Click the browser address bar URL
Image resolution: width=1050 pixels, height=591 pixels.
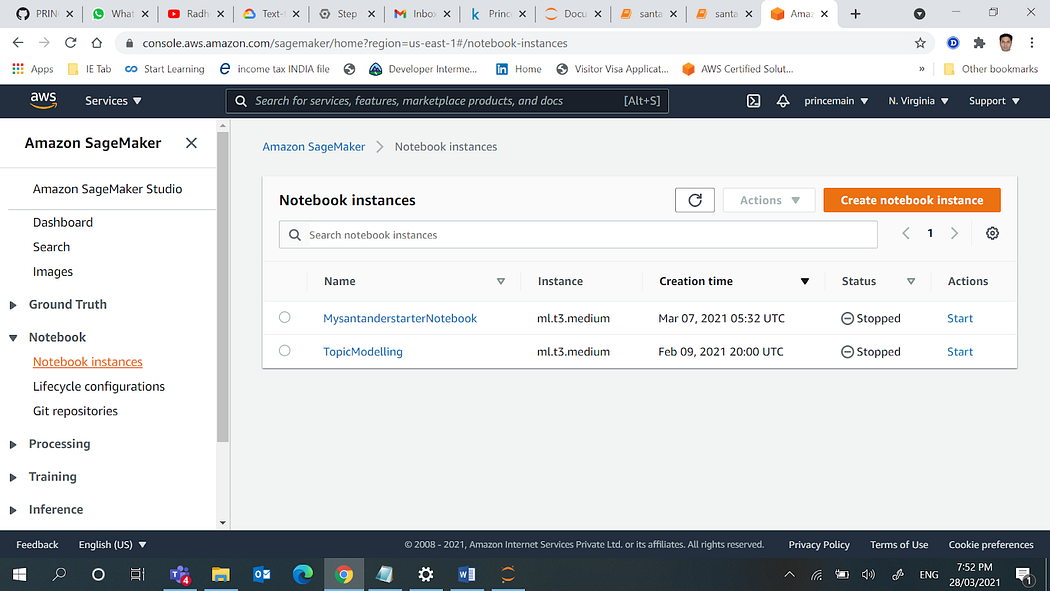[355, 43]
